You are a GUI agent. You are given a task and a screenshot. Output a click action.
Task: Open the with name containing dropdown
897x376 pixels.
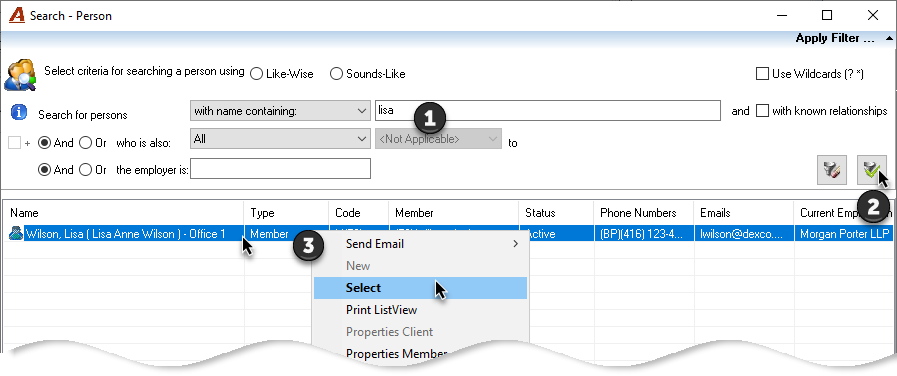pos(280,111)
